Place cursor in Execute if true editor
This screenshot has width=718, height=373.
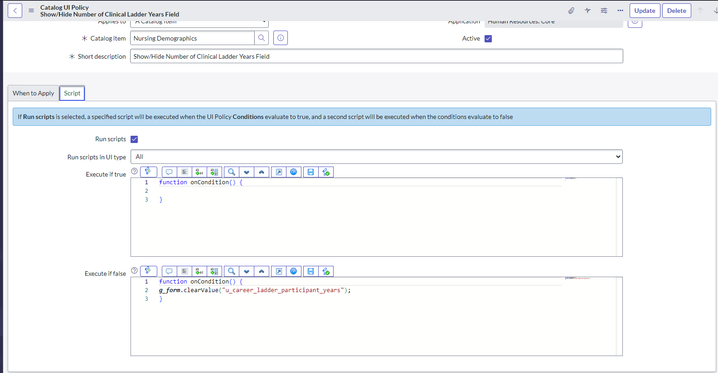(376, 217)
